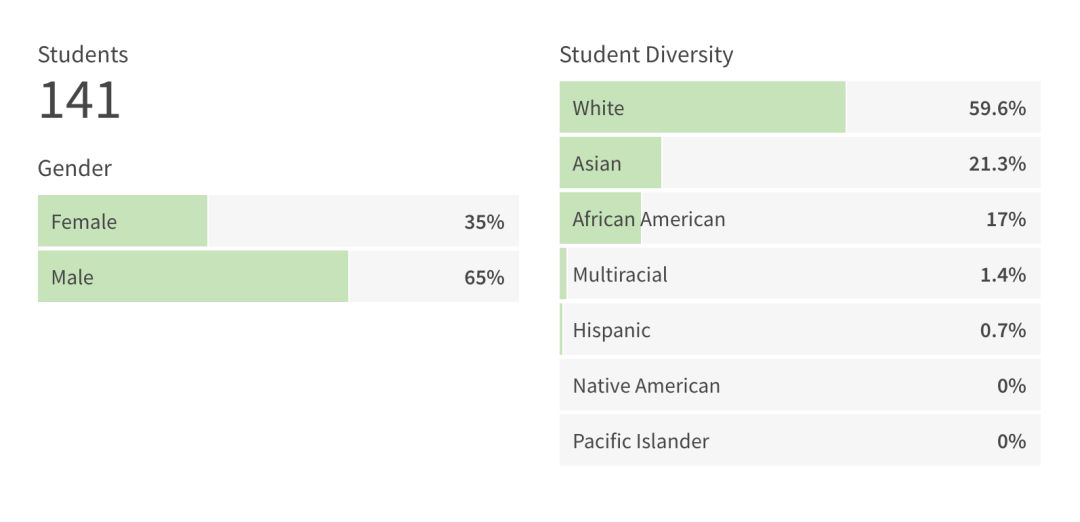Click the 0.7% Hispanic percentage value

[1003, 330]
